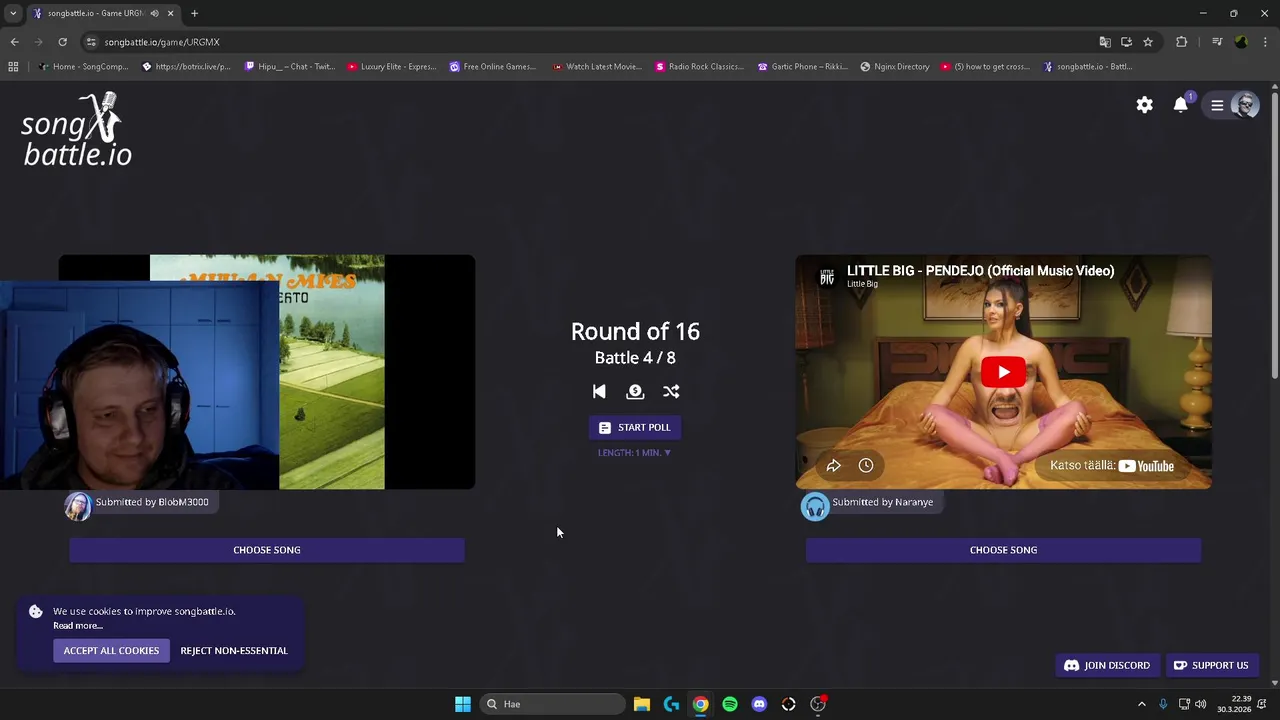This screenshot has width=1280, height=720.
Task: Open the Support Us button
Action: [1211, 665]
